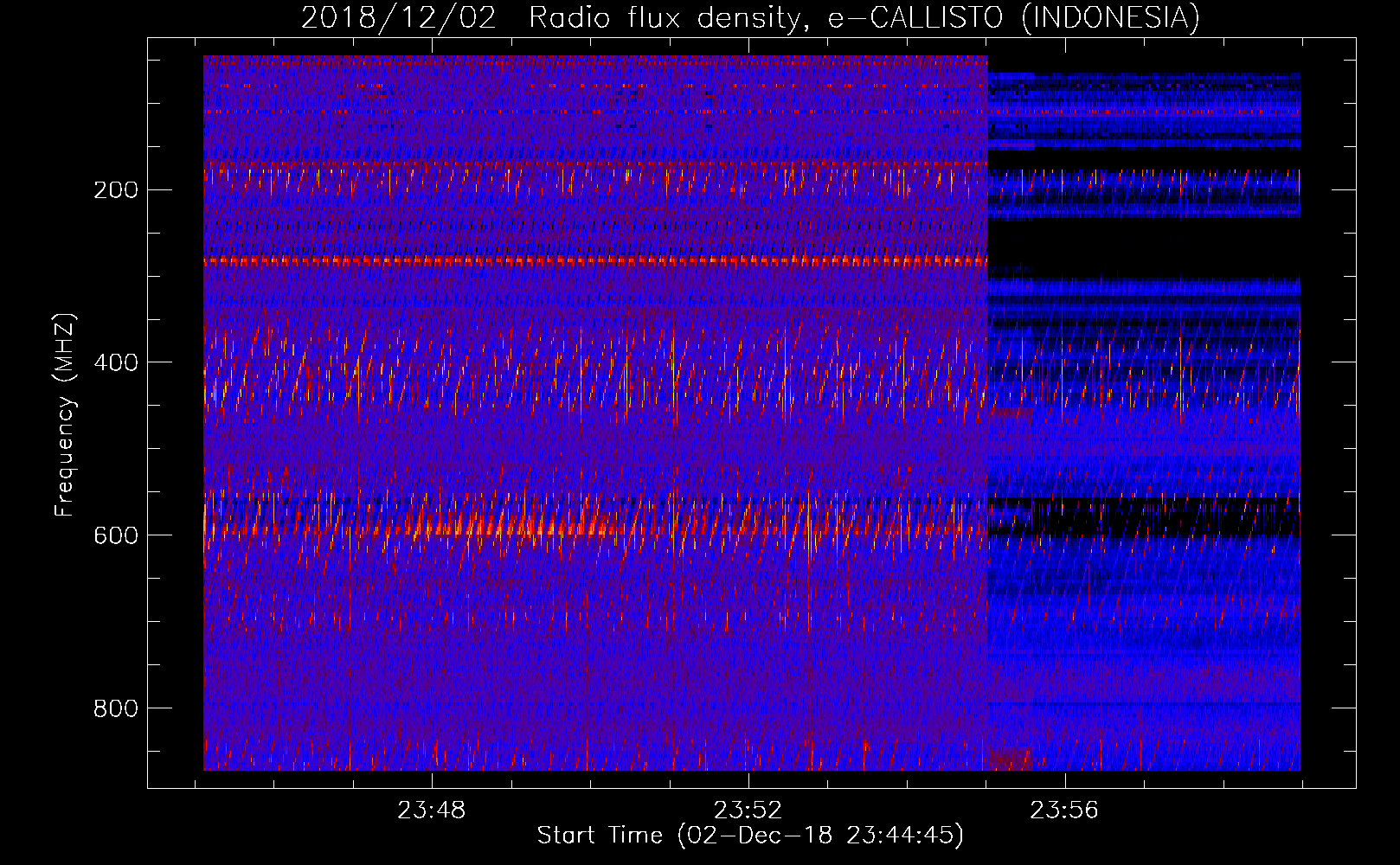1400x865 pixels.
Task: Click the 23:56 time tick label
Action: (x=1063, y=811)
